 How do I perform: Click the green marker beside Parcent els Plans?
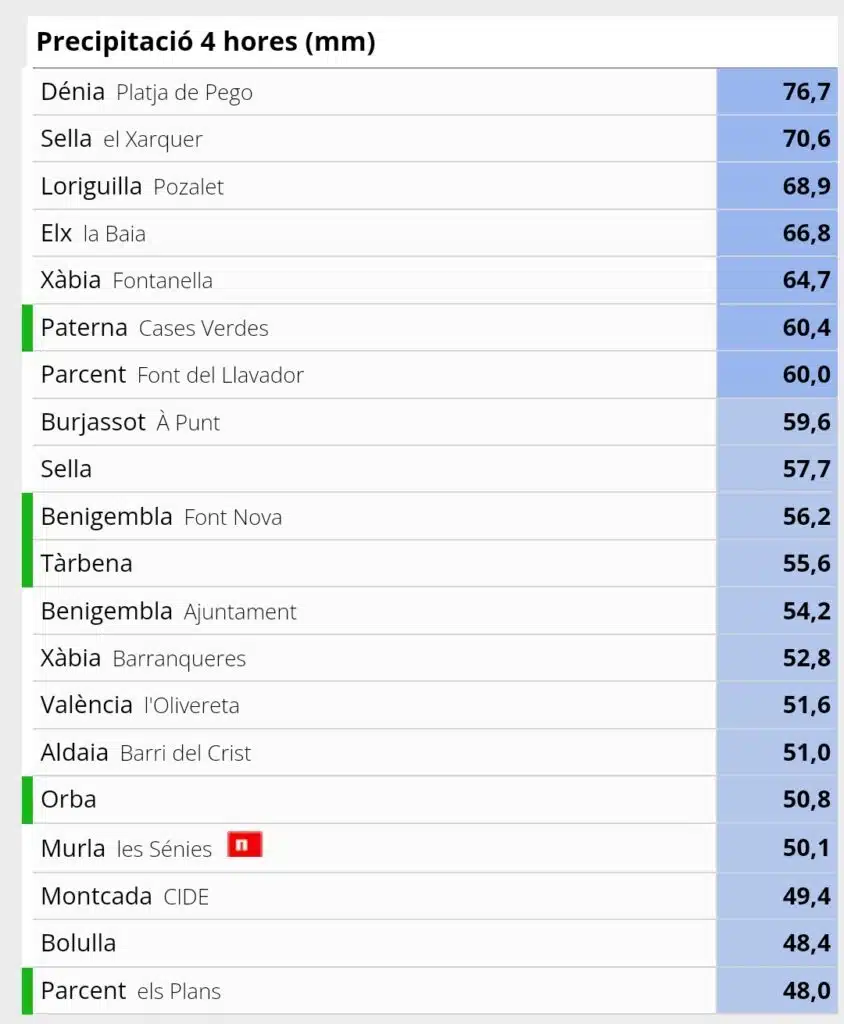coord(27,991)
